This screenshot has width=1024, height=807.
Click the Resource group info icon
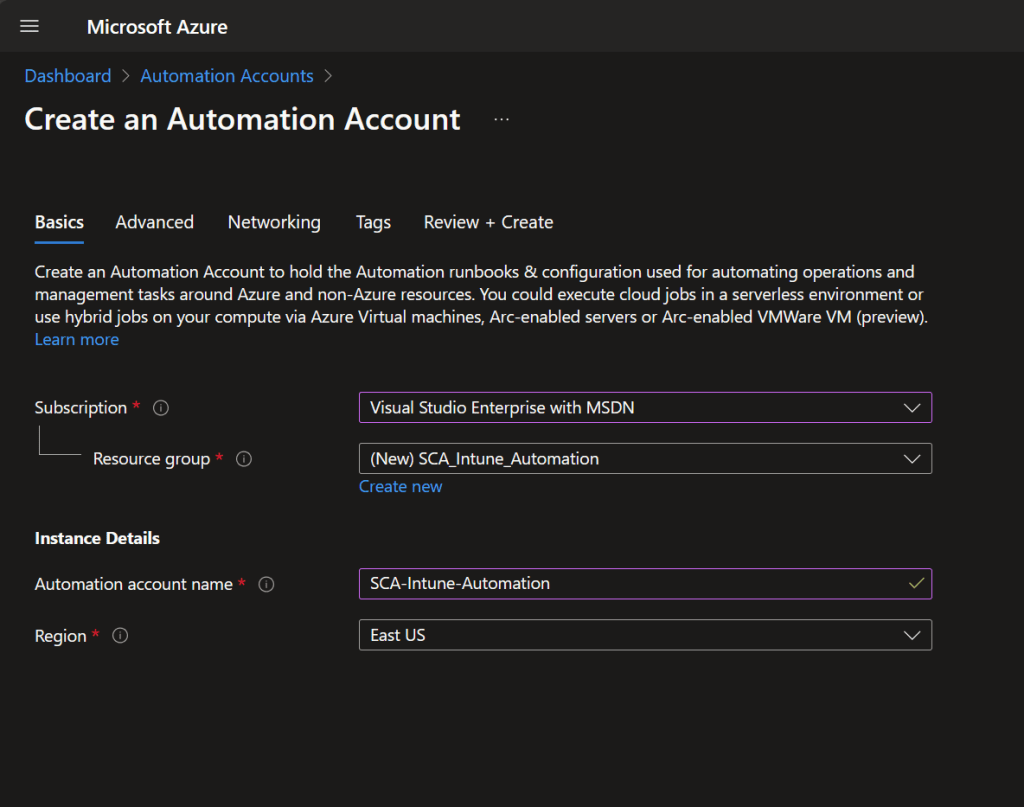click(x=244, y=459)
